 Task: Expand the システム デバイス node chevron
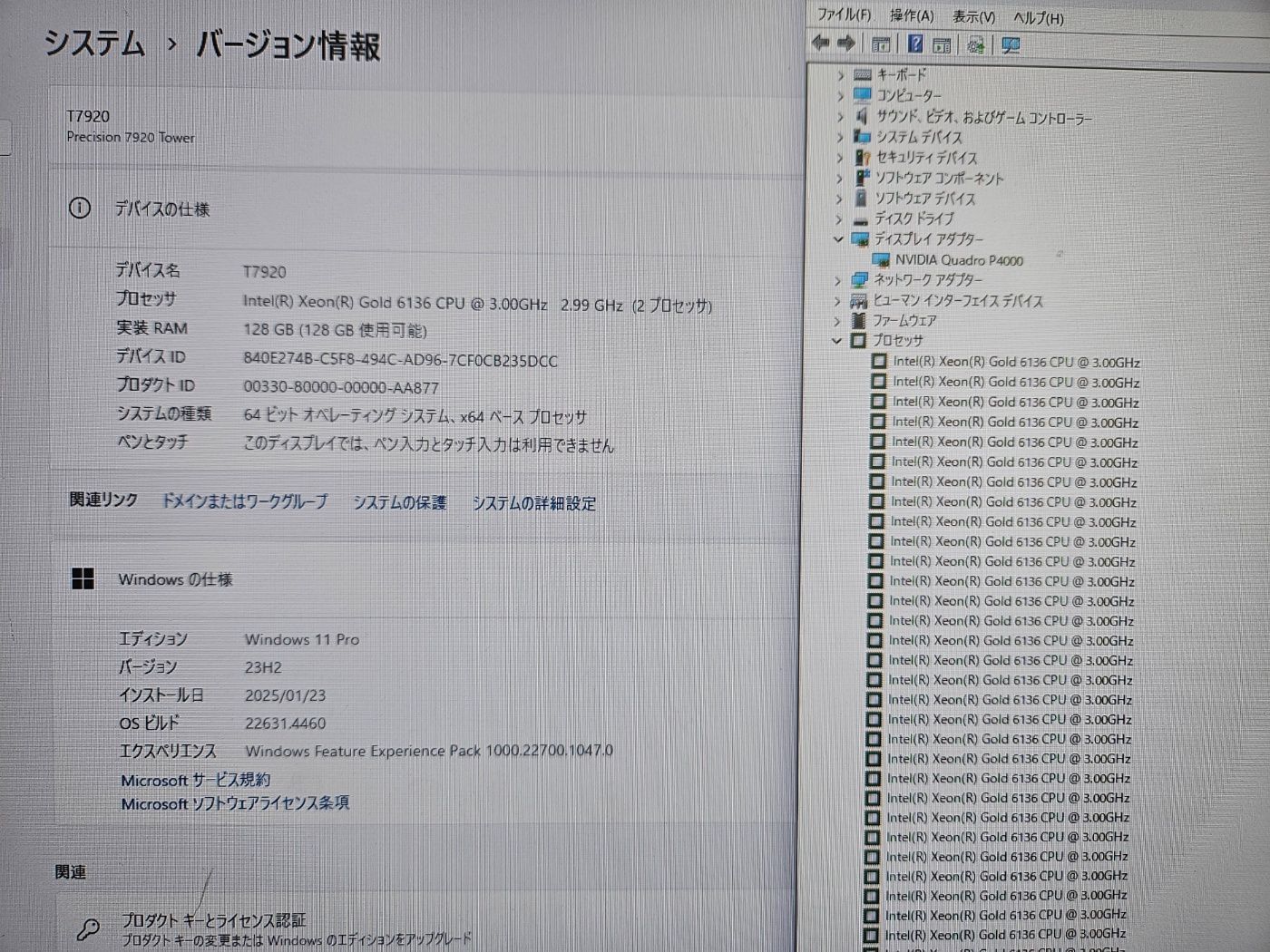click(839, 137)
